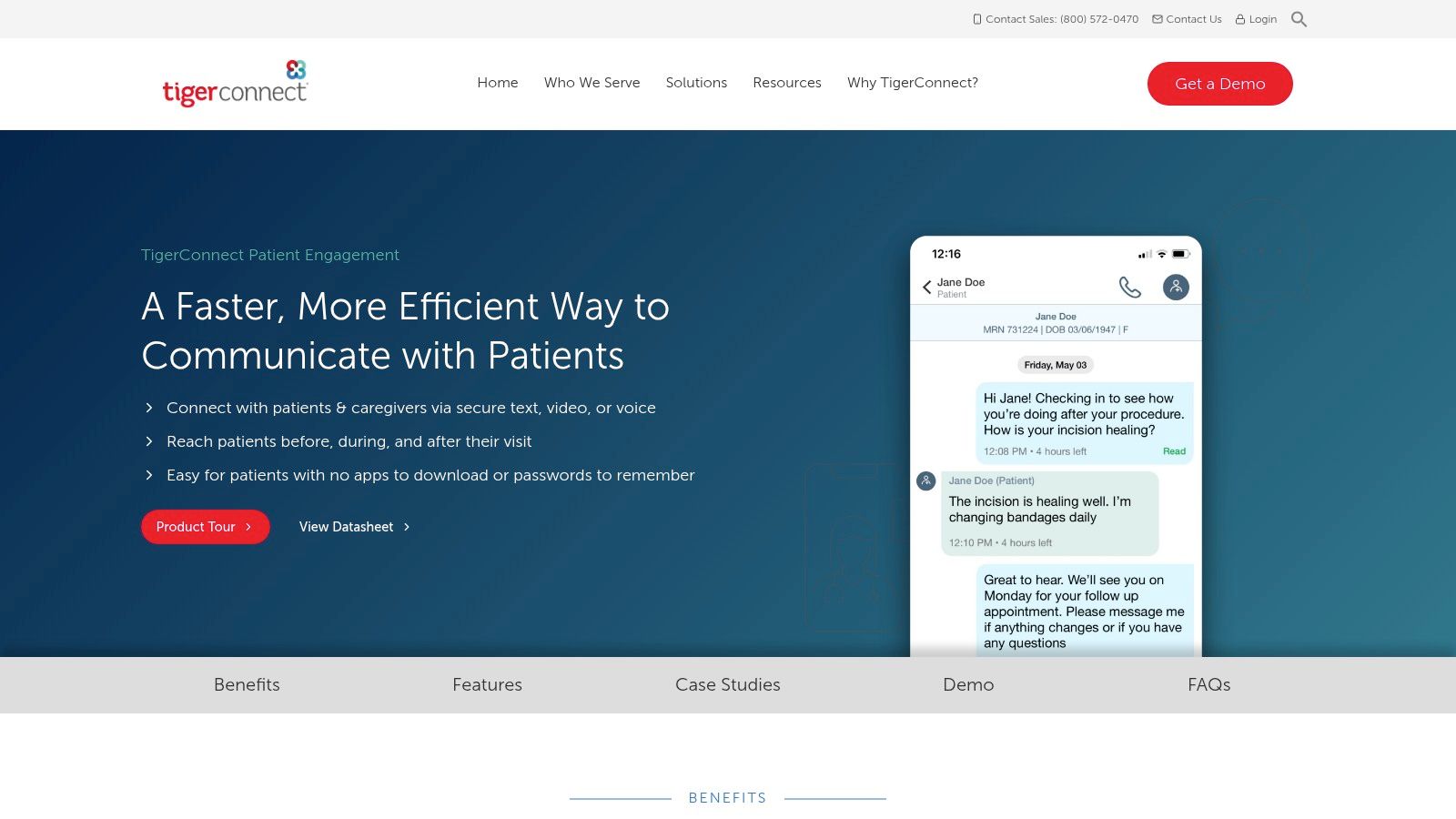Screen dimensions: 1456x819
Task: Click the chevron before 'Connect with patients & caregivers'
Action: pyautogui.click(x=149, y=408)
